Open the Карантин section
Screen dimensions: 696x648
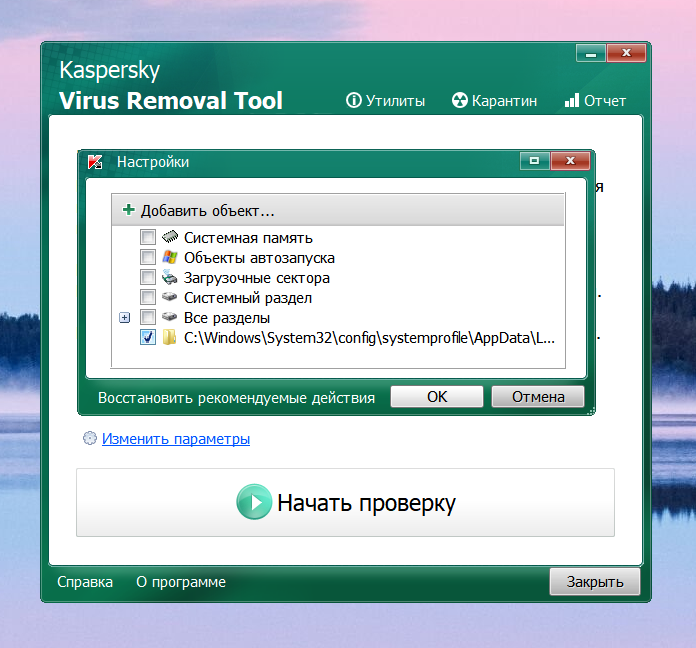click(494, 101)
